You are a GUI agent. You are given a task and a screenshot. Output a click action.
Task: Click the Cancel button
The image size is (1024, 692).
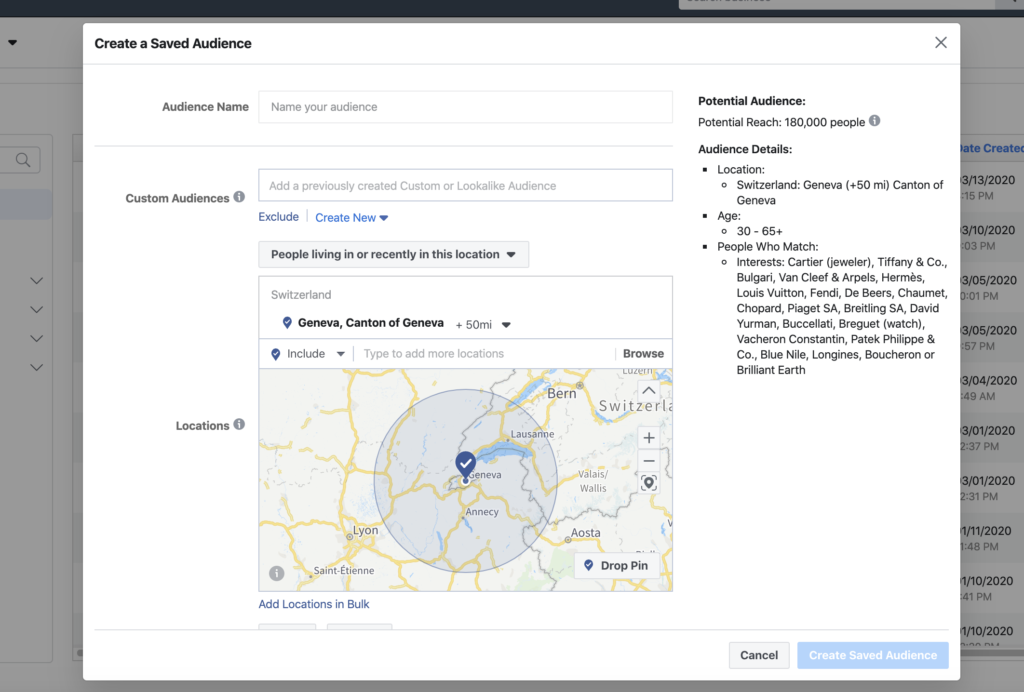[759, 655]
